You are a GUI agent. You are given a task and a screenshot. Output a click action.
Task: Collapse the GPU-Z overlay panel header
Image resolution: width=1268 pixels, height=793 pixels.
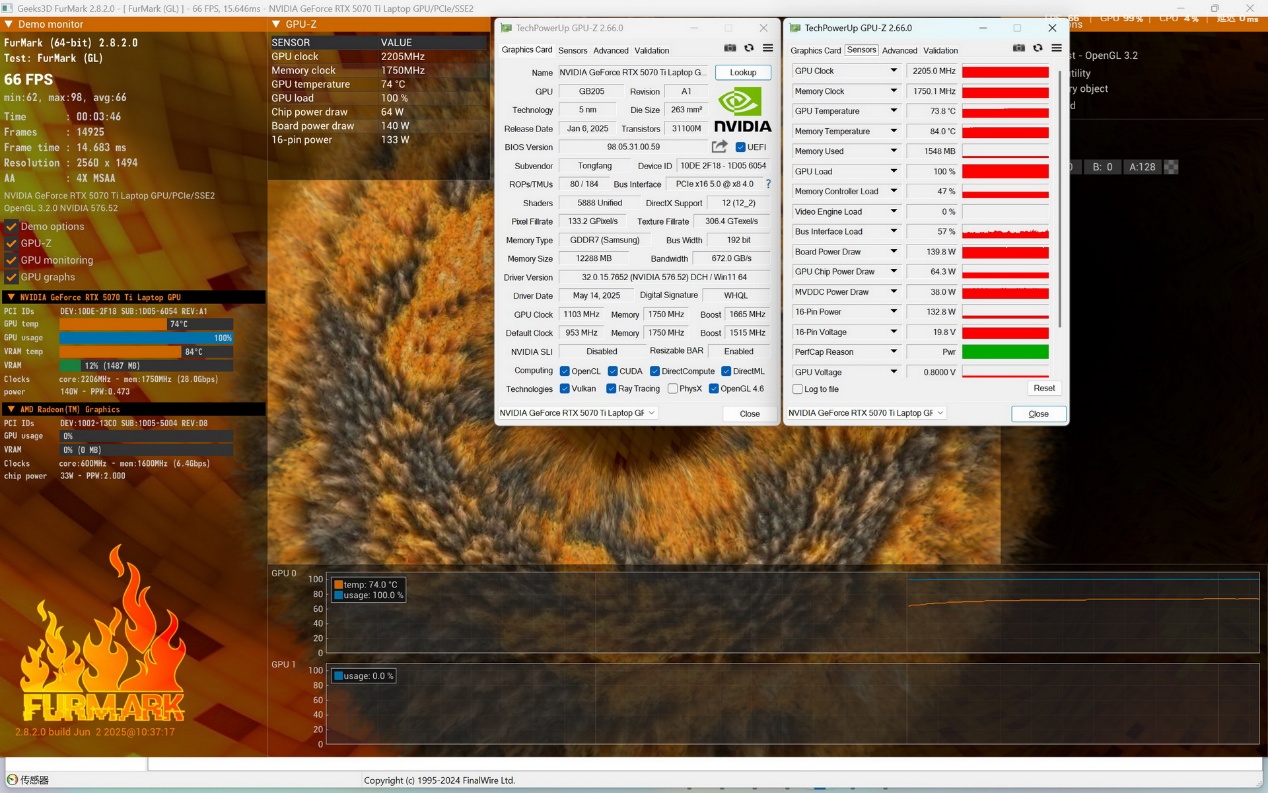coord(276,24)
